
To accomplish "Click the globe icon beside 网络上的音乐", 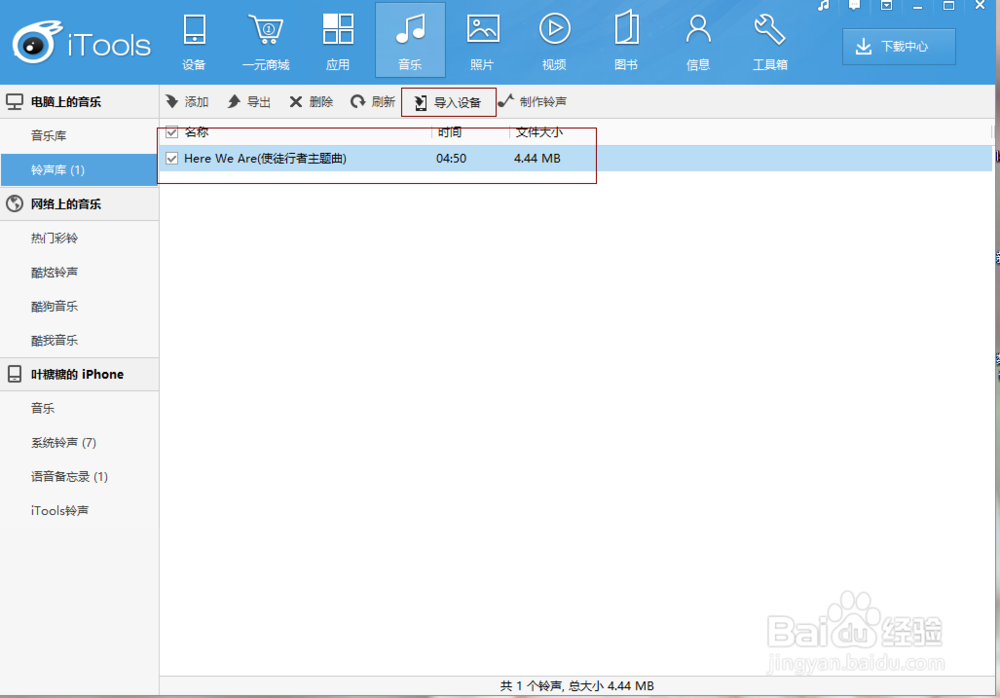I will coord(14,204).
